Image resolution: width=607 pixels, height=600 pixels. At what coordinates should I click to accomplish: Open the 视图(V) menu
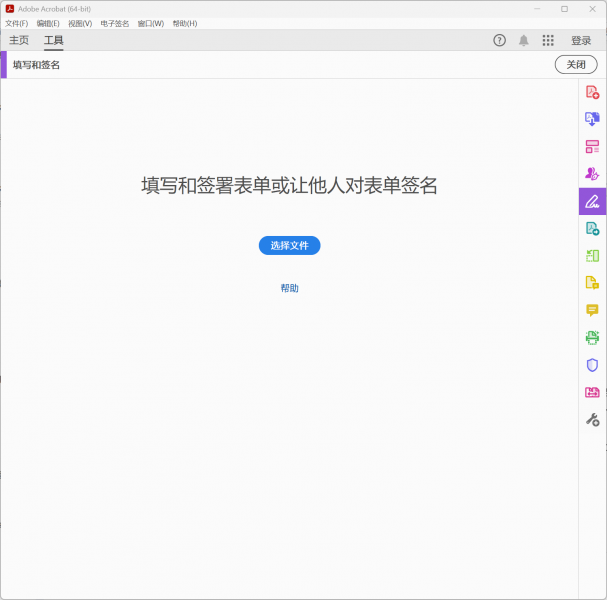[80, 24]
